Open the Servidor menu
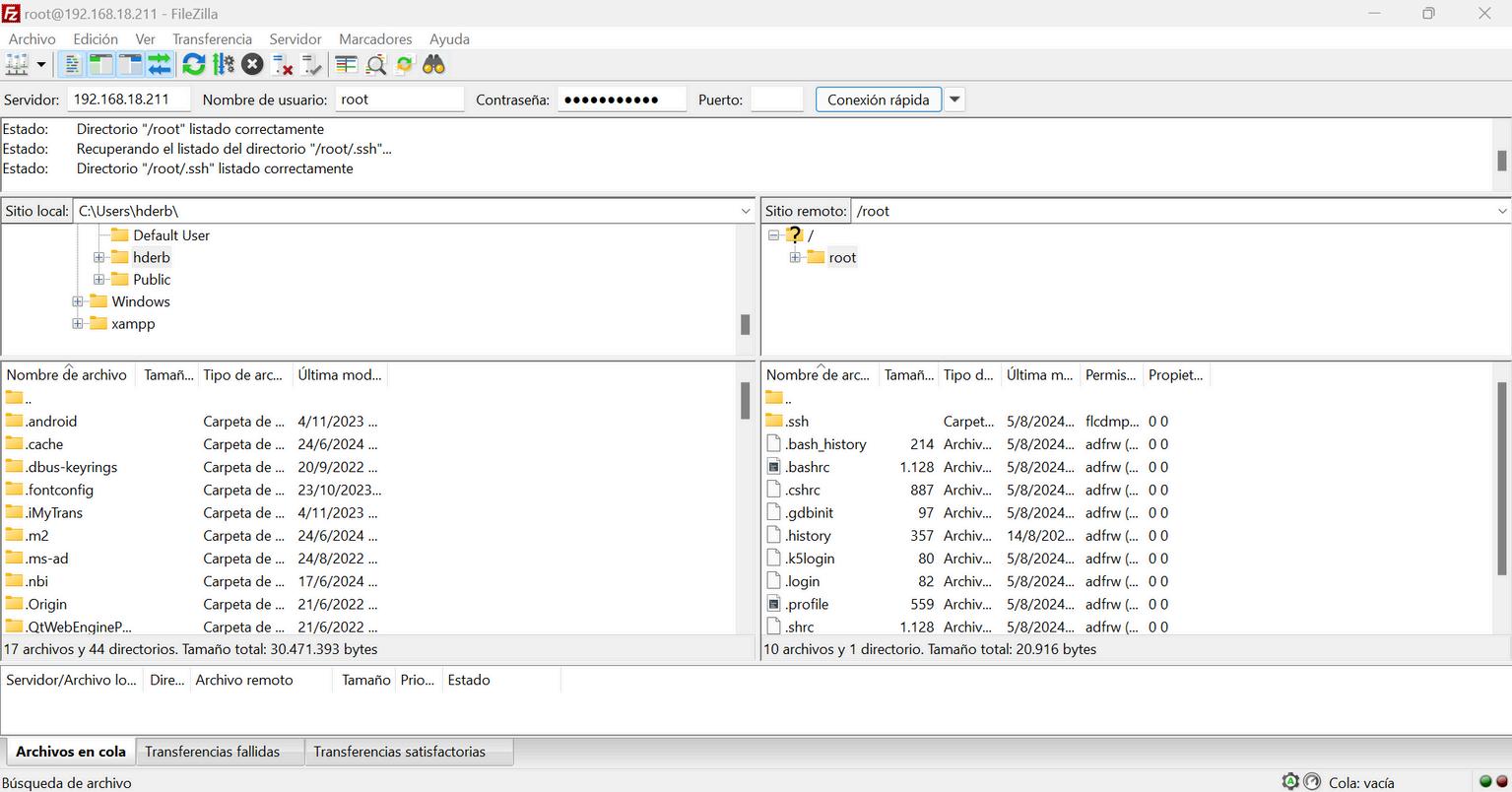The image size is (1512, 792). pos(296,39)
